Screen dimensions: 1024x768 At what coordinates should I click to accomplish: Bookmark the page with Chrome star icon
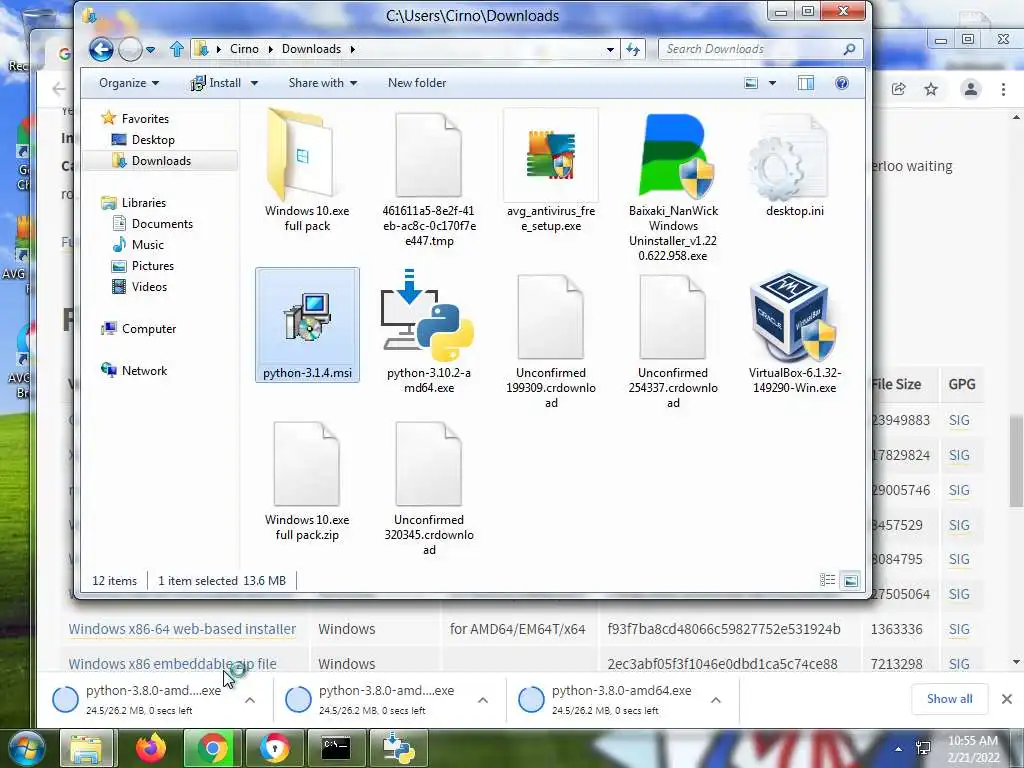(931, 89)
